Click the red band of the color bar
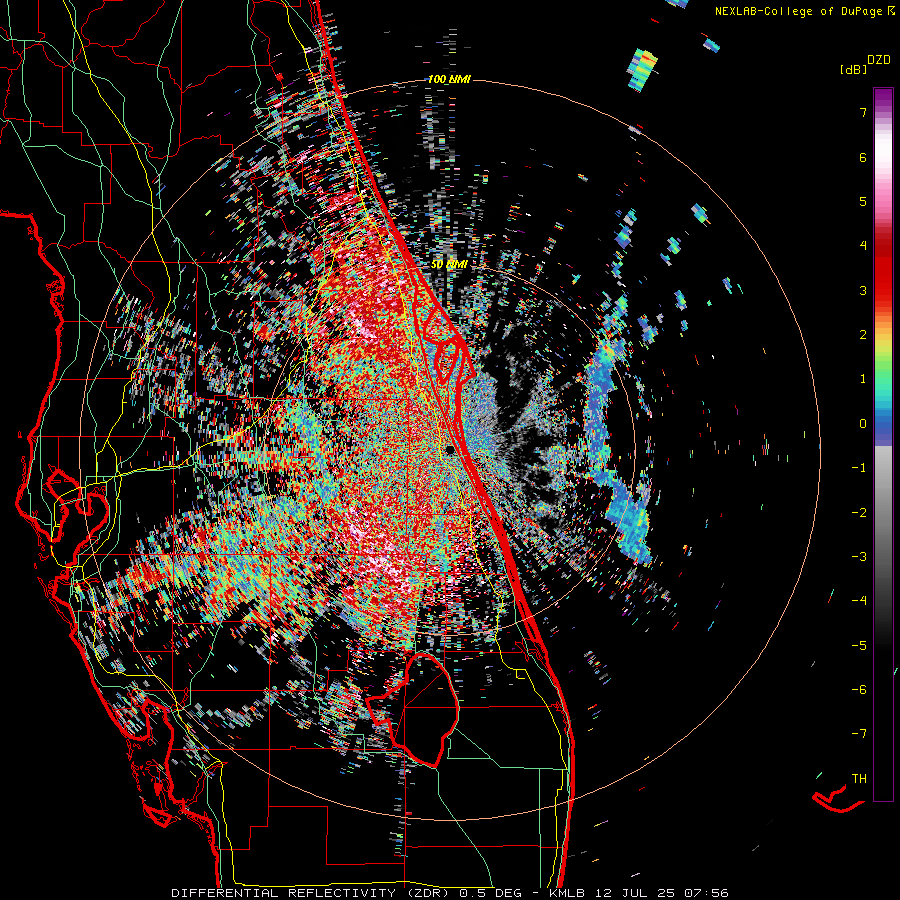 pos(883,270)
